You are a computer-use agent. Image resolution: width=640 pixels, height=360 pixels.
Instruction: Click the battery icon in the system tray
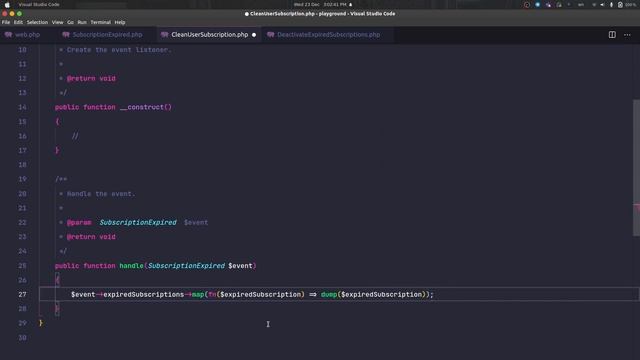tap(620, 4)
